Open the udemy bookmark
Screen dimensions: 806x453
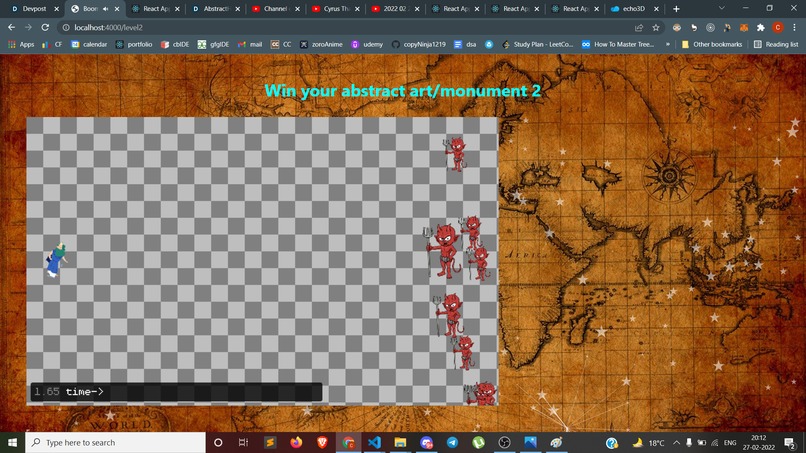pyautogui.click(x=367, y=44)
